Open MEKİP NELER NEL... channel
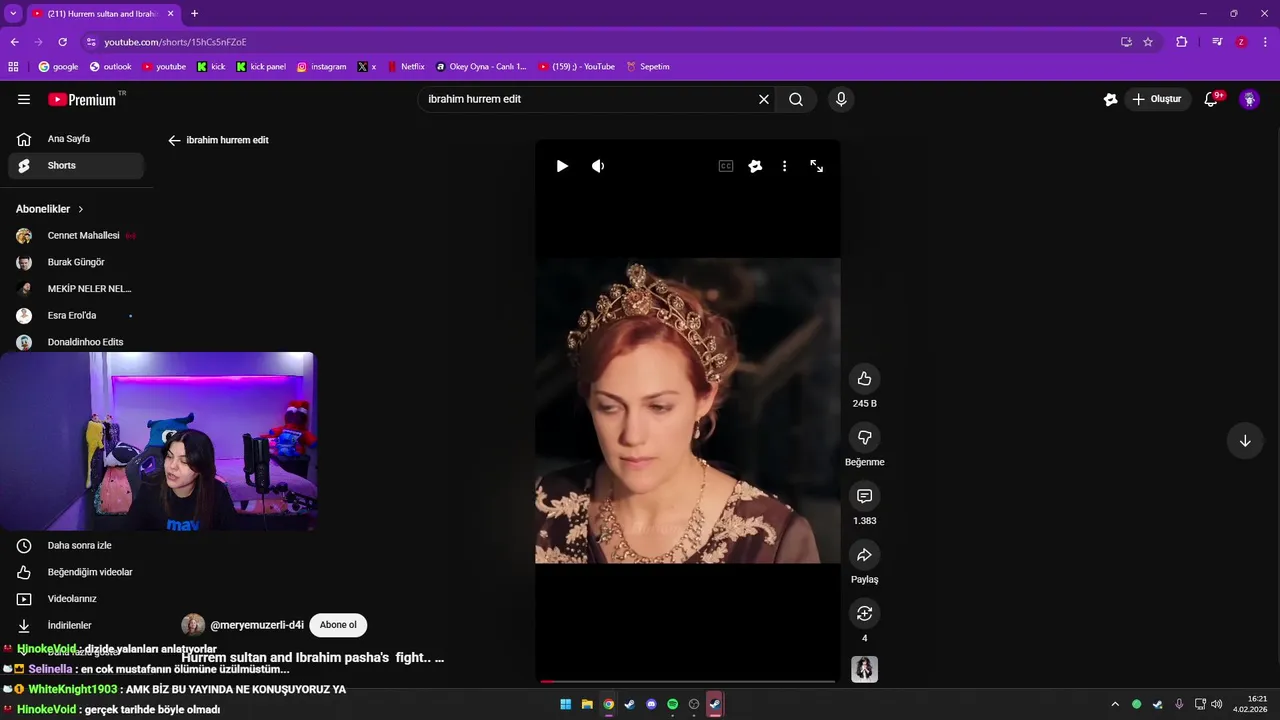 click(76, 289)
